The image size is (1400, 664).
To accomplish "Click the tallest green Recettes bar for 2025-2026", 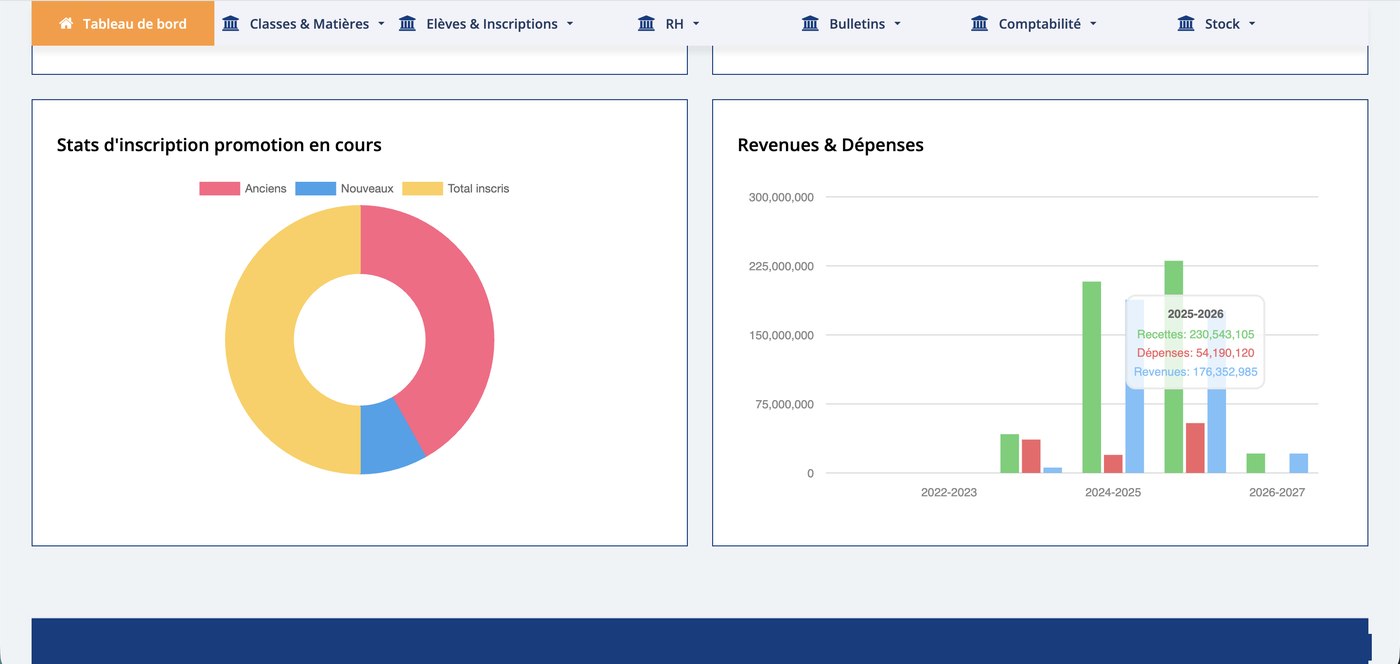I will click(1174, 366).
